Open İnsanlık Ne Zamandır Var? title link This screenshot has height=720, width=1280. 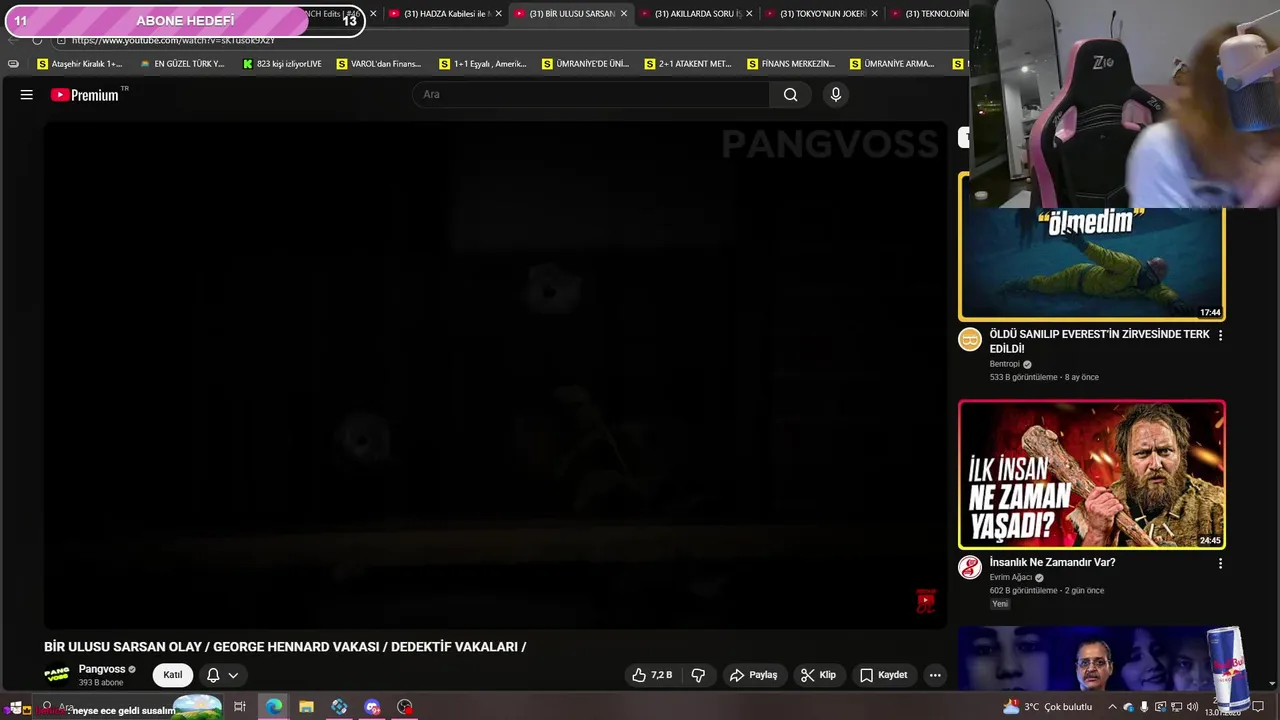tap(1052, 563)
